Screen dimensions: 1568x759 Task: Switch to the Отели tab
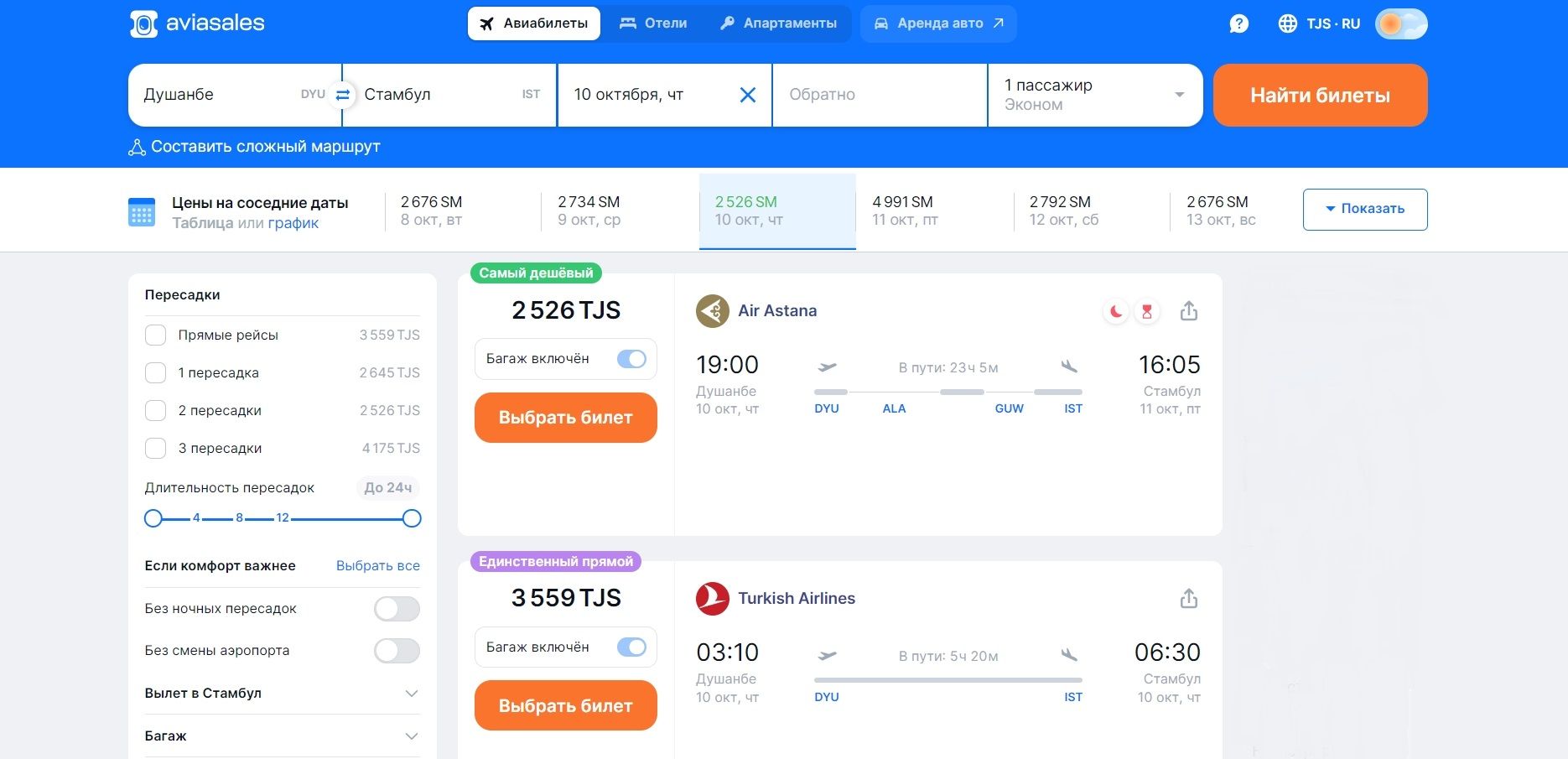653,23
